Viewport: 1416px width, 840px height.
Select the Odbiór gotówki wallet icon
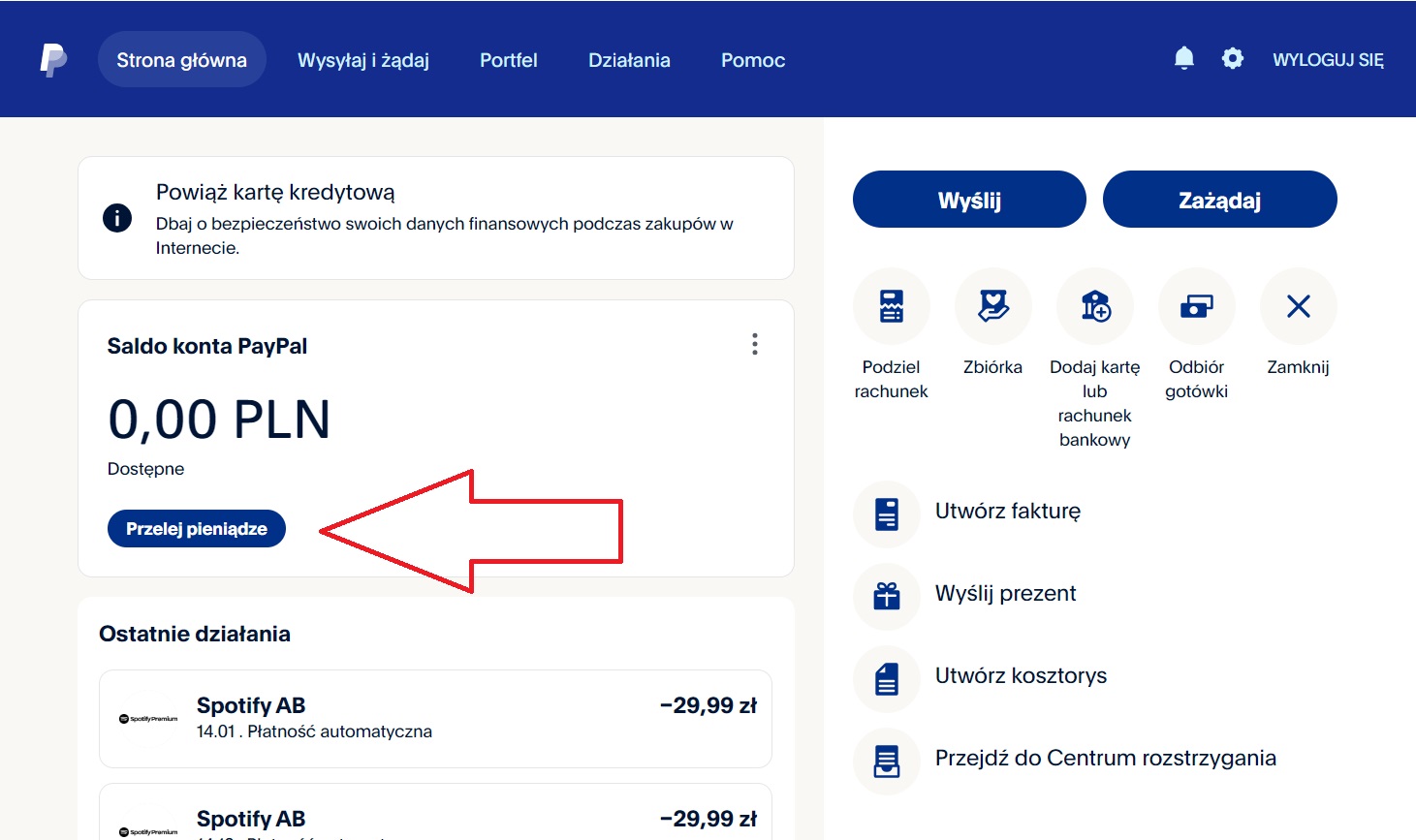pos(1196,305)
